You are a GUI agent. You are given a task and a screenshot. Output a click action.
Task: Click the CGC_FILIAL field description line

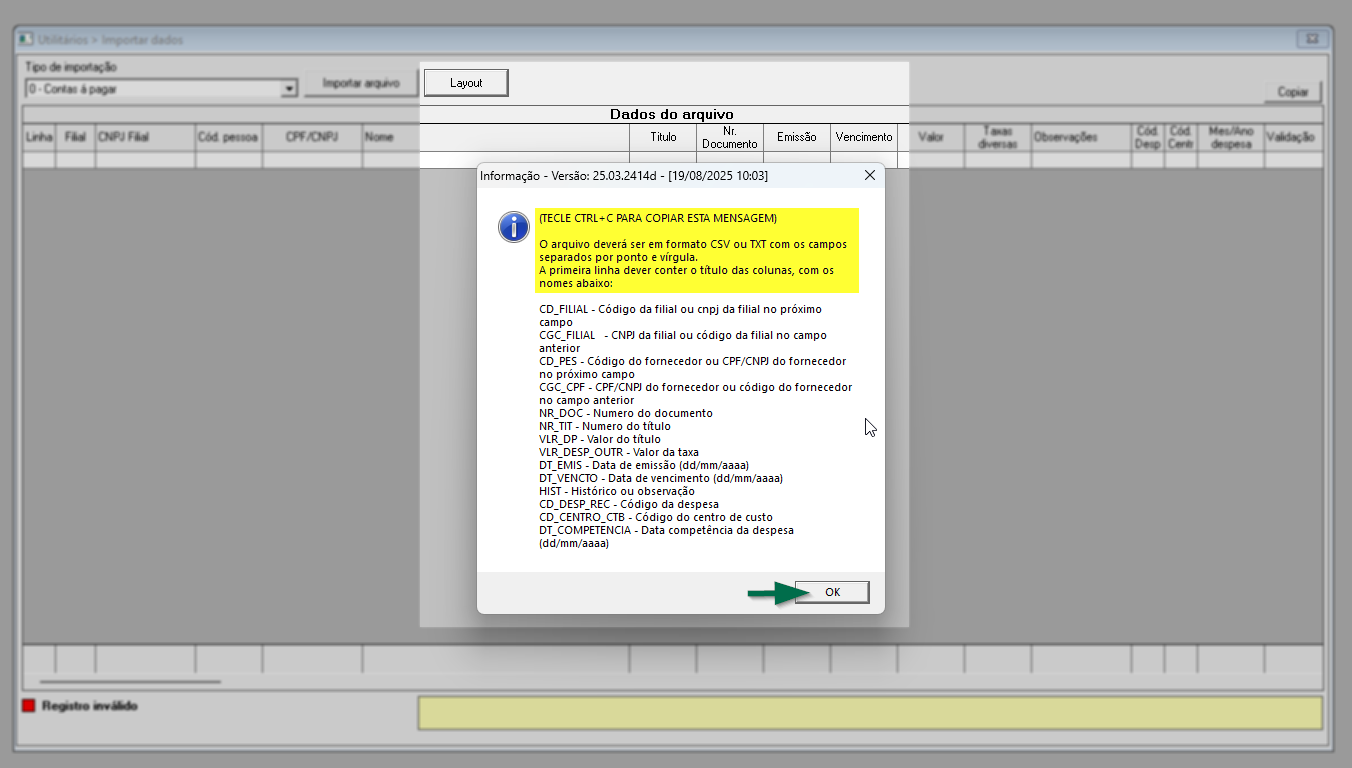coord(683,342)
